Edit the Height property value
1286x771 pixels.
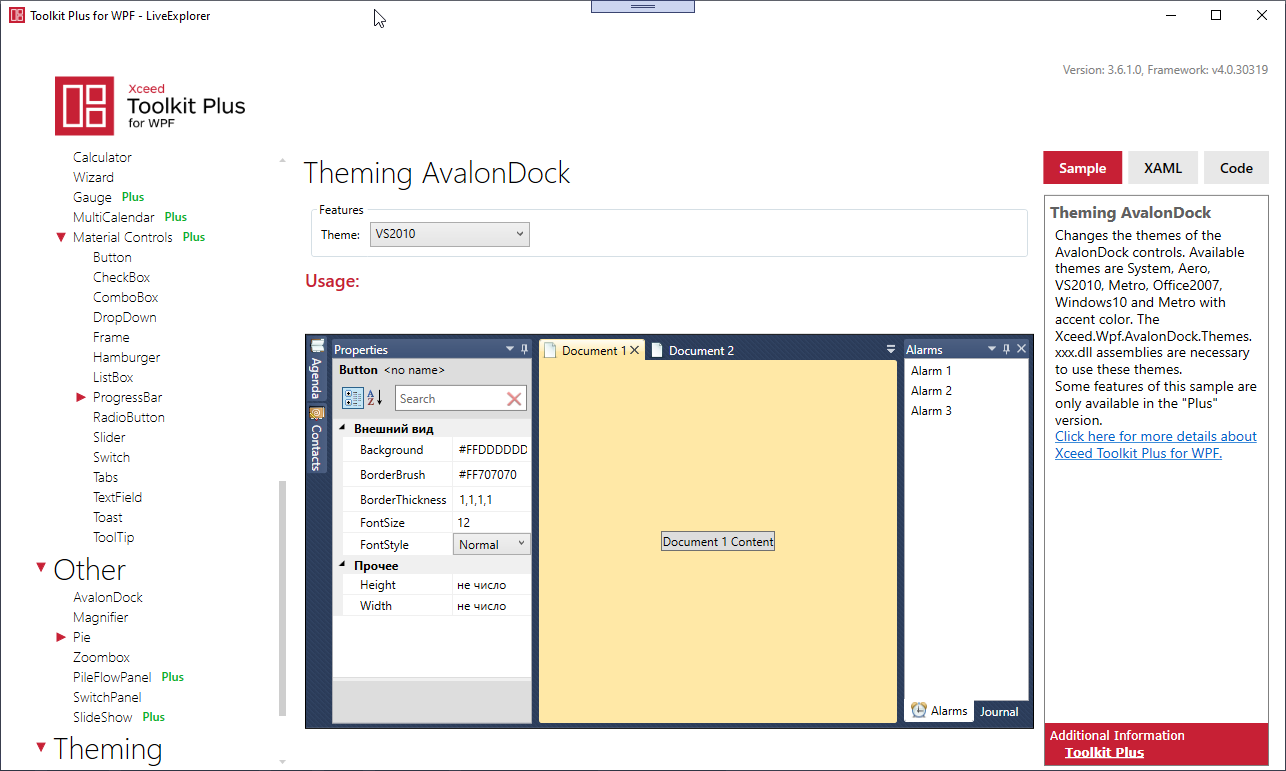[492, 585]
